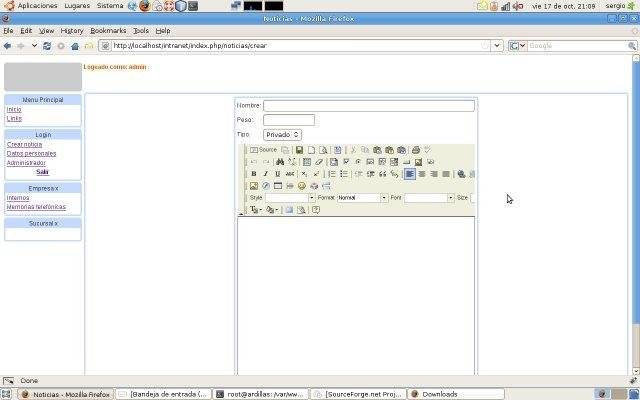This screenshot has width=640, height=400.
Task: Follow the Salir link
Action: click(x=42, y=172)
